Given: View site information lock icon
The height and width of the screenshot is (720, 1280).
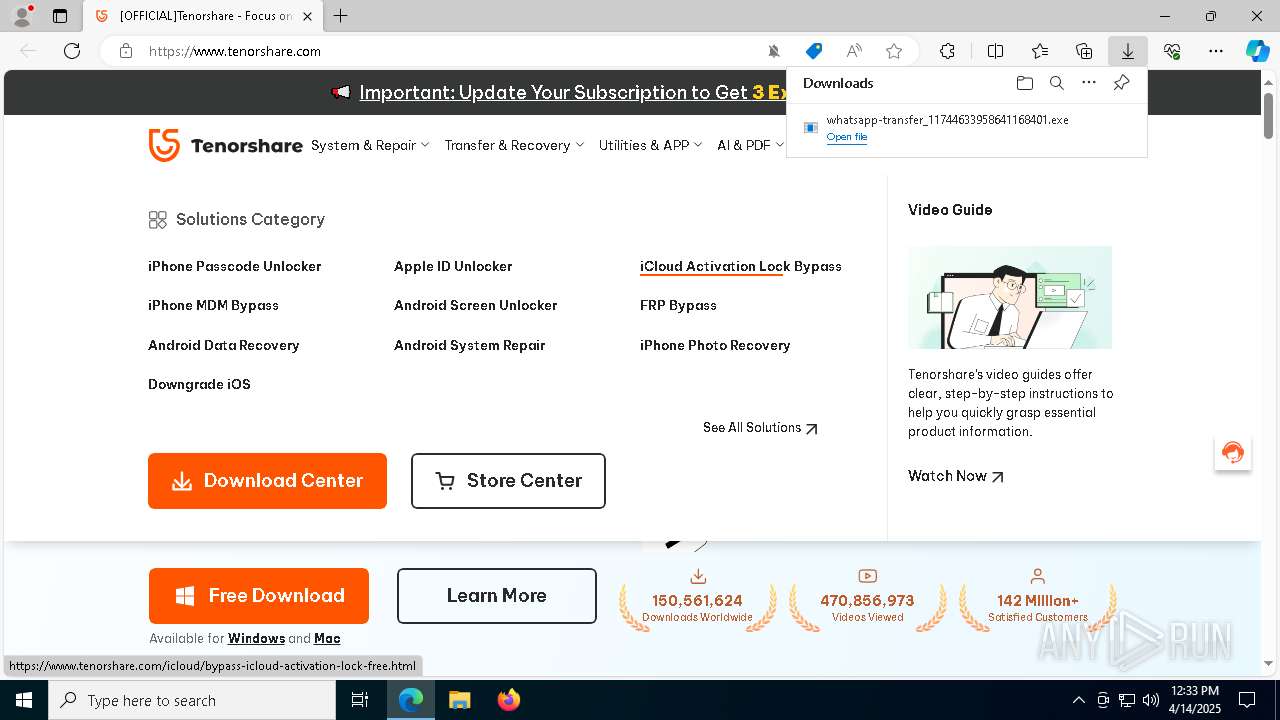Looking at the screenshot, I should click(x=126, y=51).
